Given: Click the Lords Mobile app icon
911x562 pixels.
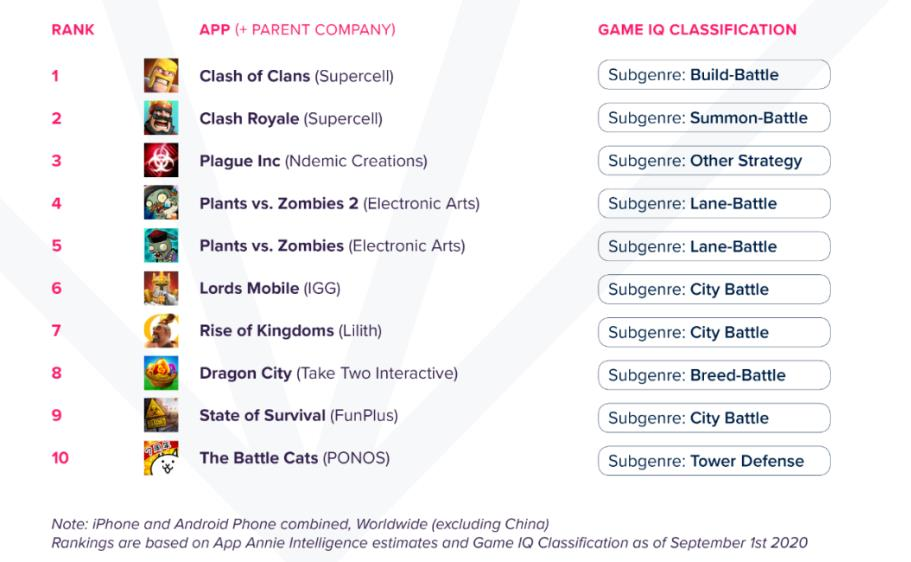Looking at the screenshot, I should click(161, 288).
